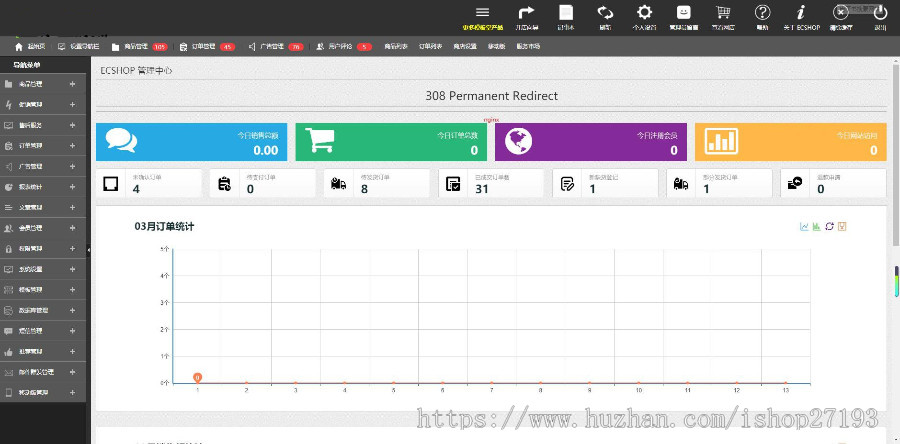This screenshot has width=900, height=444.
Task: Click the shopping cart view-store icon in header
Action: [x=723, y=13]
